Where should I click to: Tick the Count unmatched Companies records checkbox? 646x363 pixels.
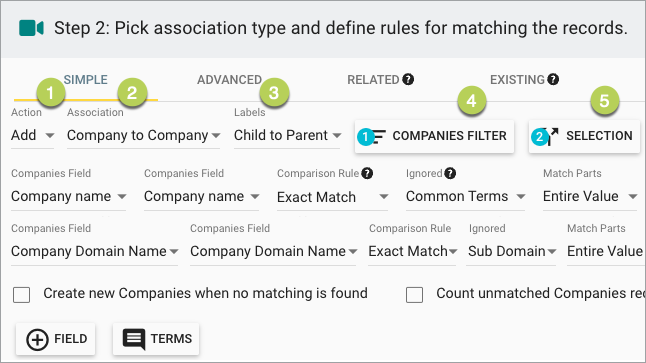(x=414, y=295)
